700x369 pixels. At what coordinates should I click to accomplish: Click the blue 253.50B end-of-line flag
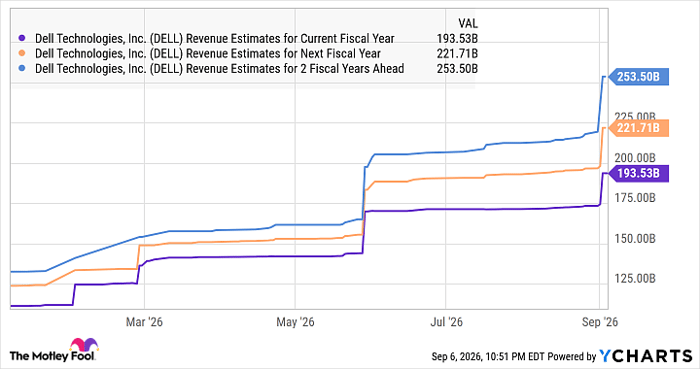pyautogui.click(x=639, y=77)
